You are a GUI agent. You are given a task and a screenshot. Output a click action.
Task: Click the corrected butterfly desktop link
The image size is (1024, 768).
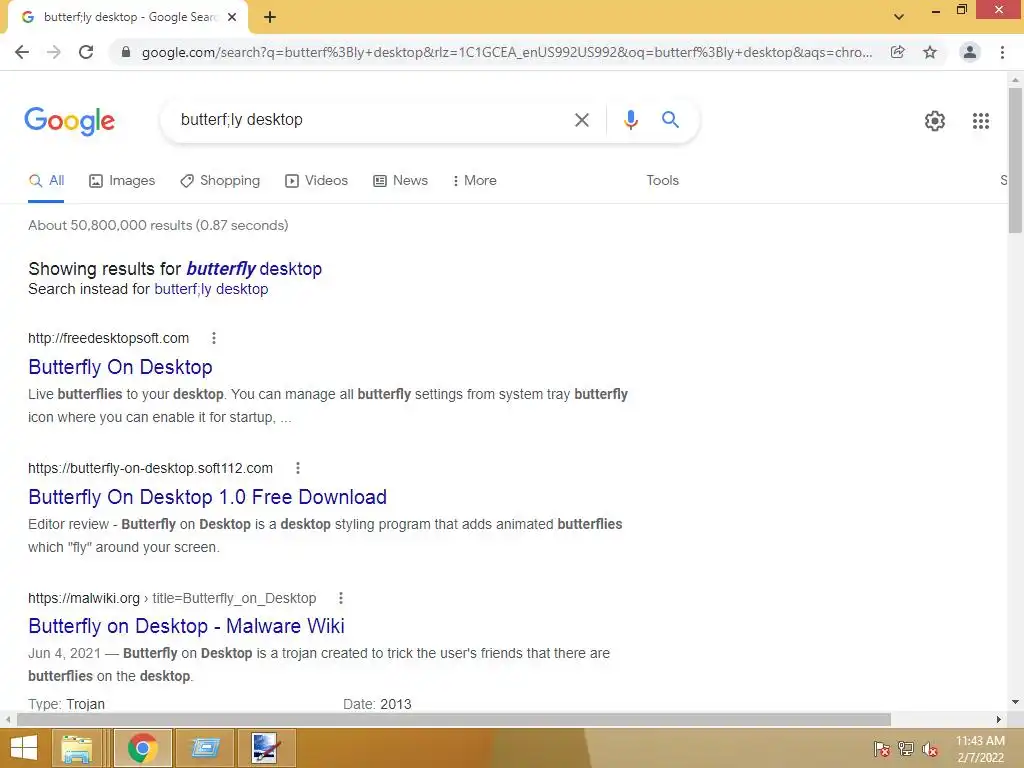coord(254,269)
